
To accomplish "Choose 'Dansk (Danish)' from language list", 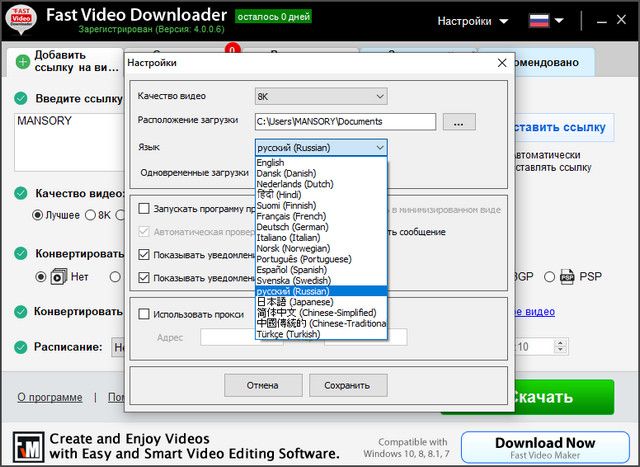I will tap(321, 173).
